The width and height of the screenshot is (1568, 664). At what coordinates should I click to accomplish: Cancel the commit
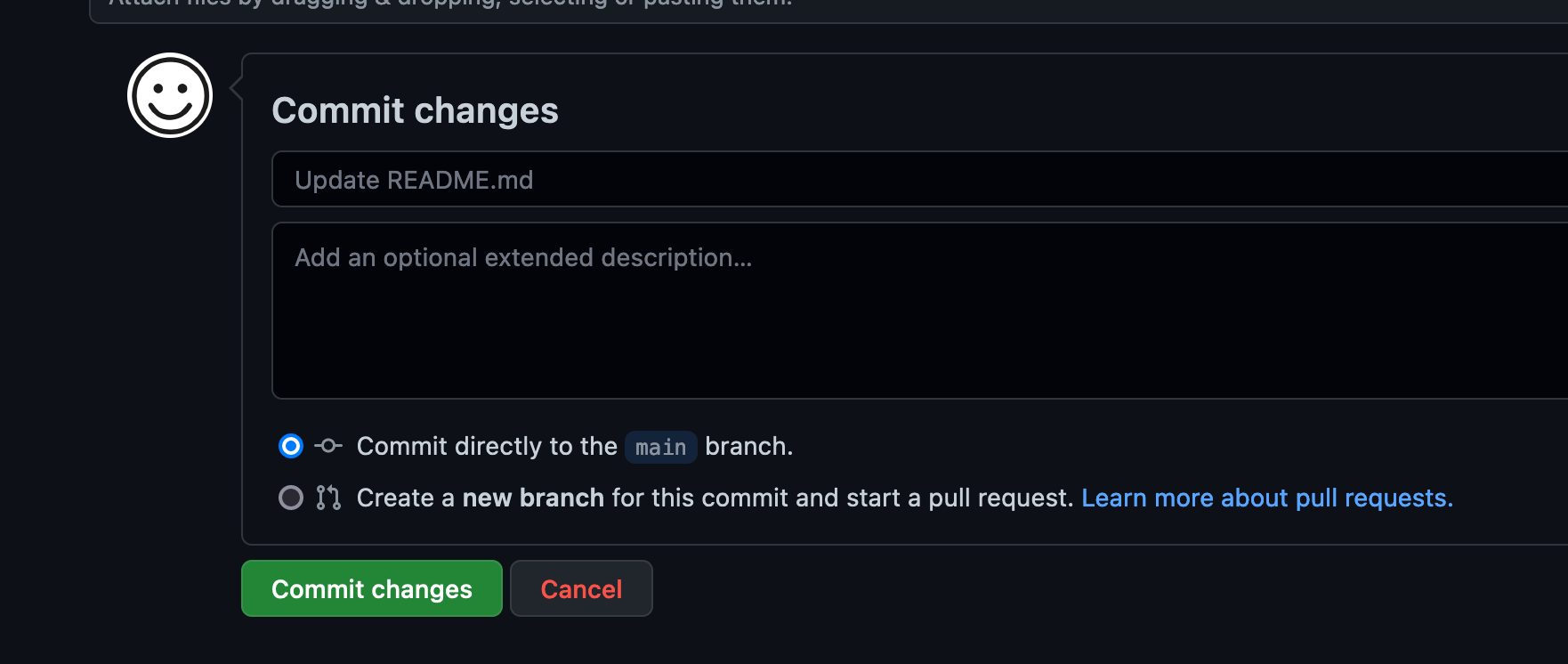click(581, 588)
